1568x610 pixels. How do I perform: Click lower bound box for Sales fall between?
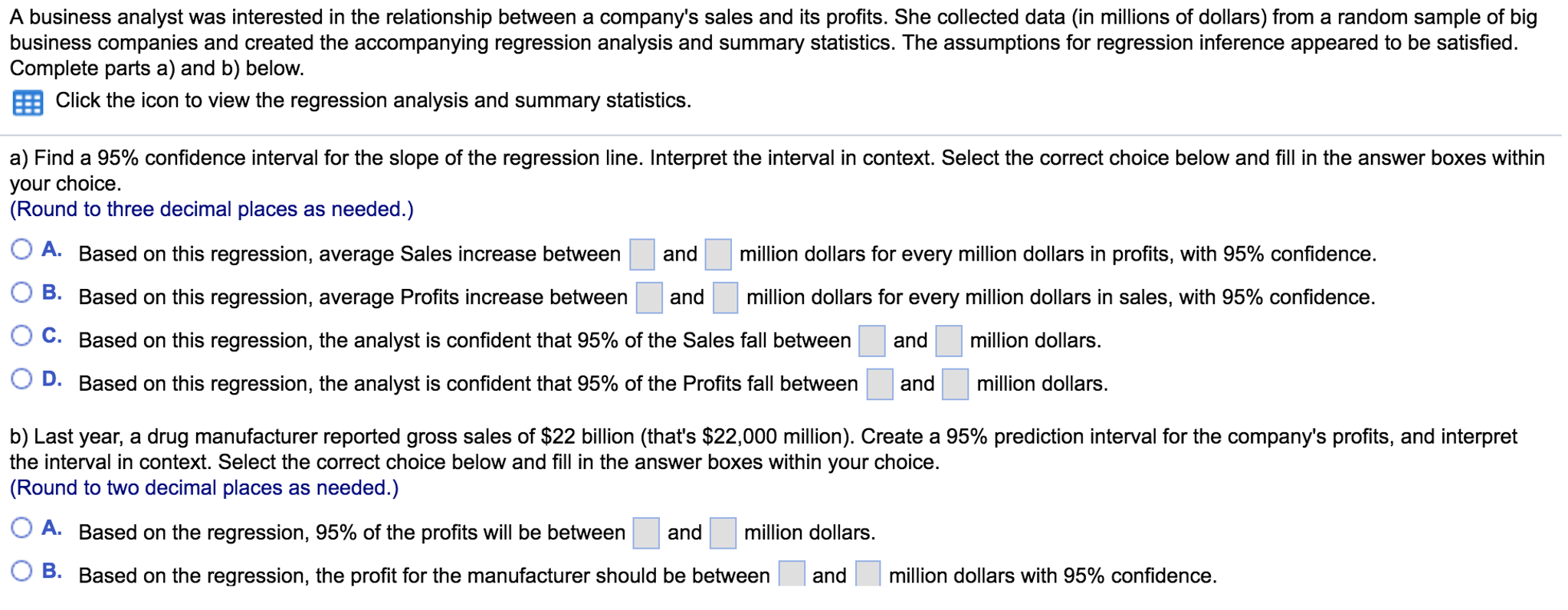coord(872,341)
